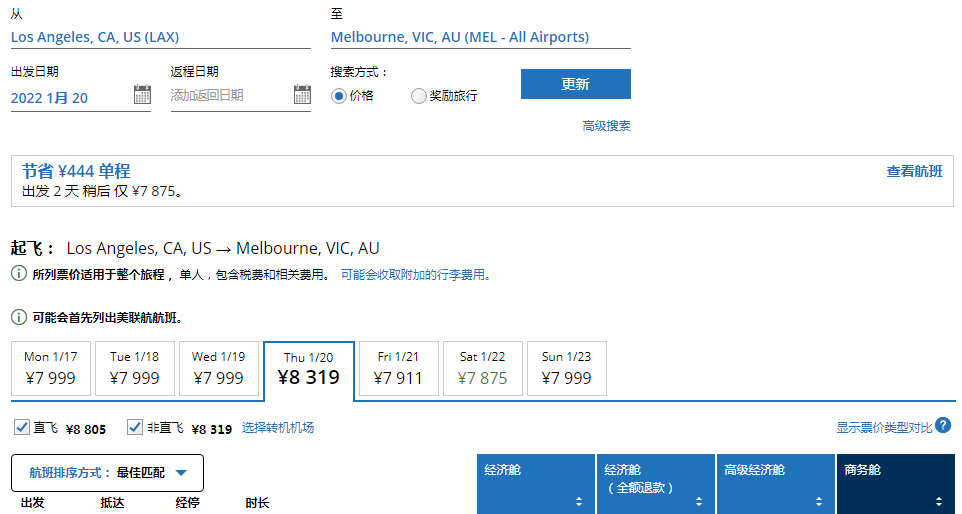Select the 价格 search radio button
The image size is (962, 514).
pos(339,96)
